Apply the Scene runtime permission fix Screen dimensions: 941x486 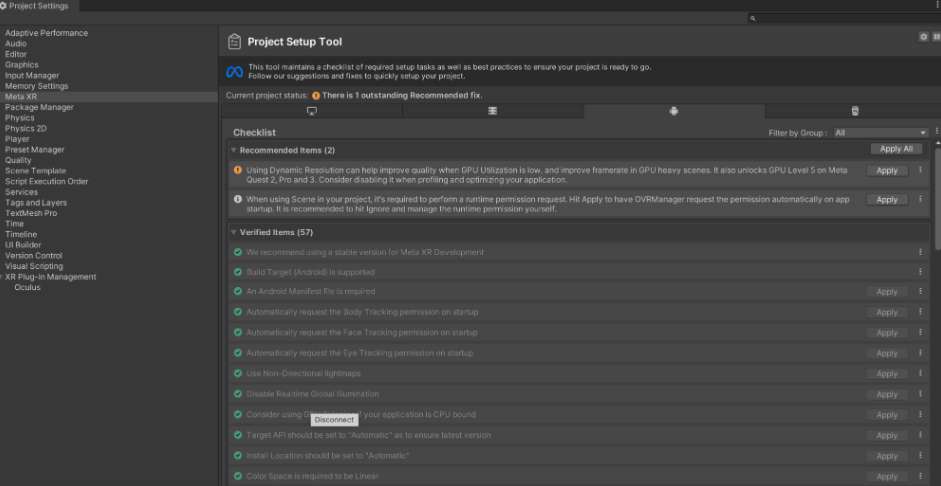(886, 200)
